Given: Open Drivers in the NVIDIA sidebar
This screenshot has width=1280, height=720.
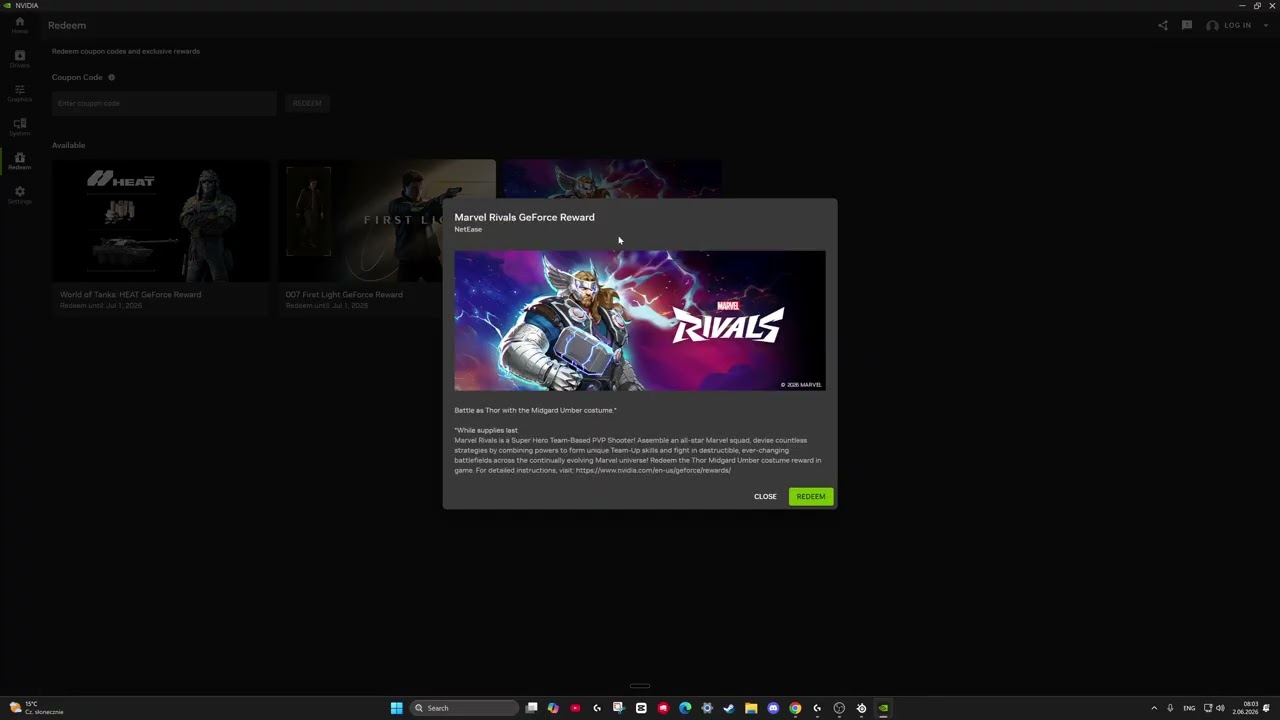Looking at the screenshot, I should point(19,59).
